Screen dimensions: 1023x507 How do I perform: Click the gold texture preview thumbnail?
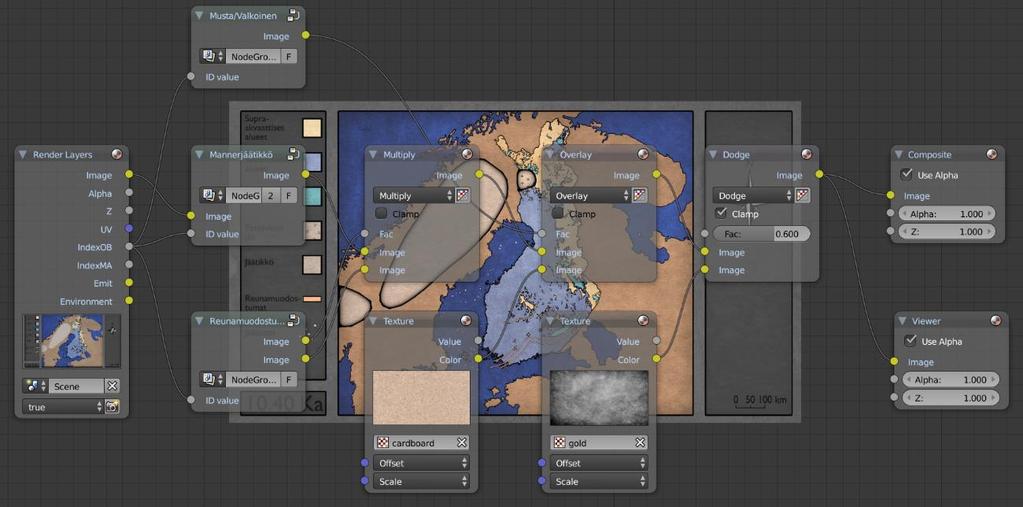(599, 398)
